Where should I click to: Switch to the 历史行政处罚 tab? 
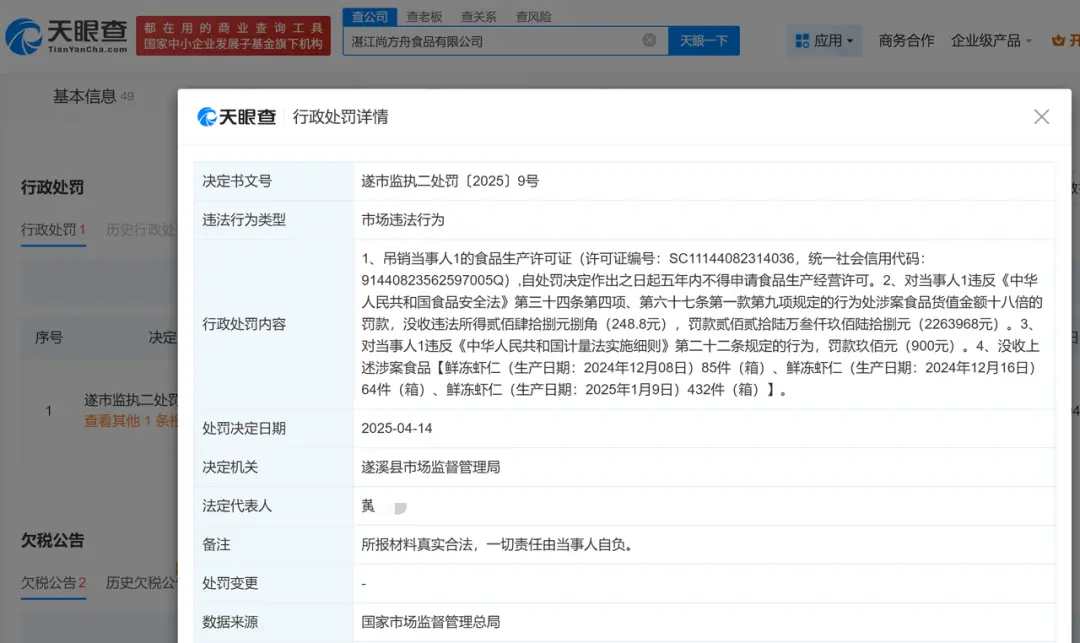143,229
